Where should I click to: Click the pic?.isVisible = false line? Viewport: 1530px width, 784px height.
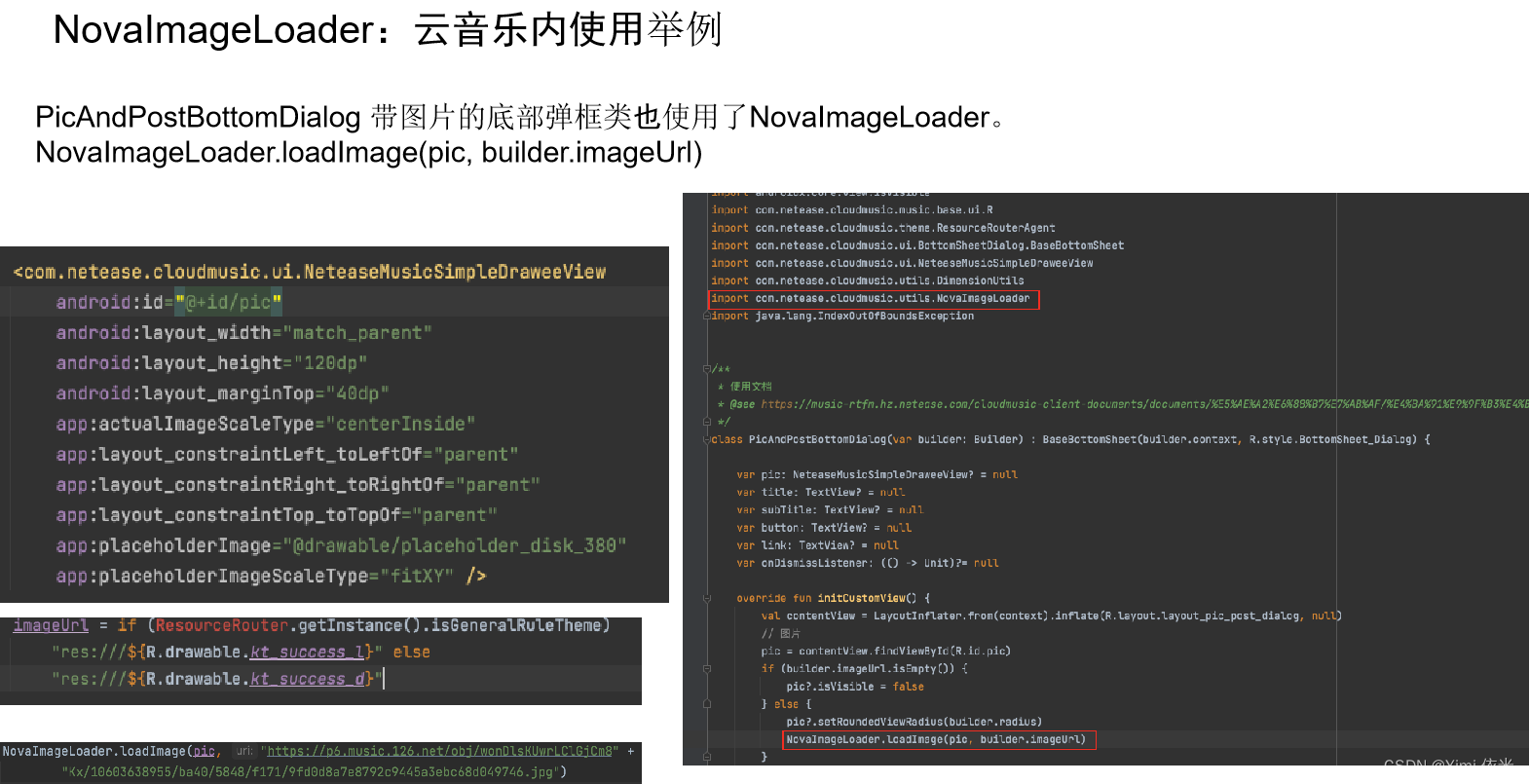click(x=855, y=688)
